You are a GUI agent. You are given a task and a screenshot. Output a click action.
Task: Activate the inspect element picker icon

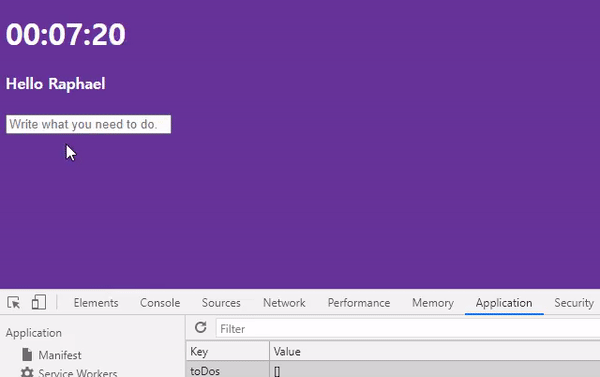click(14, 303)
